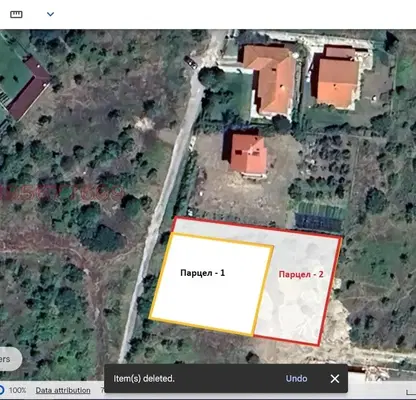This screenshot has height=400, width=416.
Task: Click the Парцел - 2 red text label
Action: pyautogui.click(x=301, y=274)
